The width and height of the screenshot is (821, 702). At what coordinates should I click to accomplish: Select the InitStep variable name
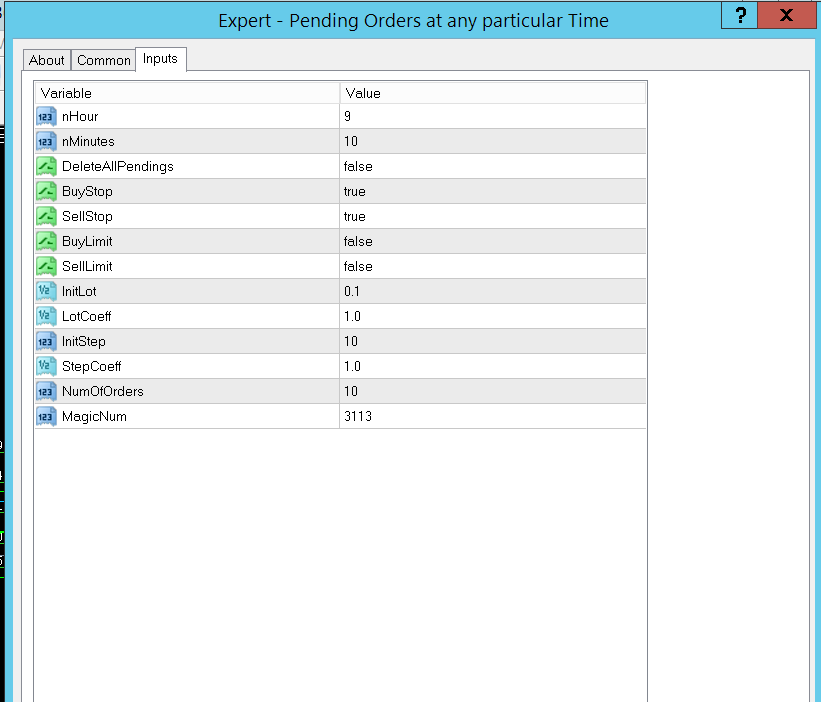click(84, 341)
